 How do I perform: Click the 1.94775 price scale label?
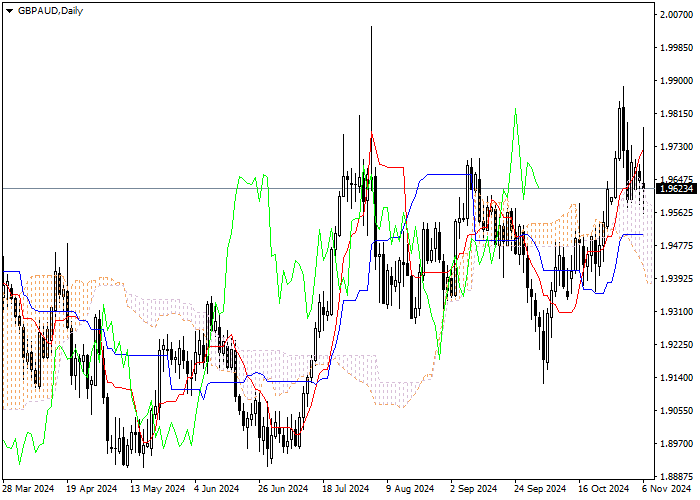tap(677, 246)
